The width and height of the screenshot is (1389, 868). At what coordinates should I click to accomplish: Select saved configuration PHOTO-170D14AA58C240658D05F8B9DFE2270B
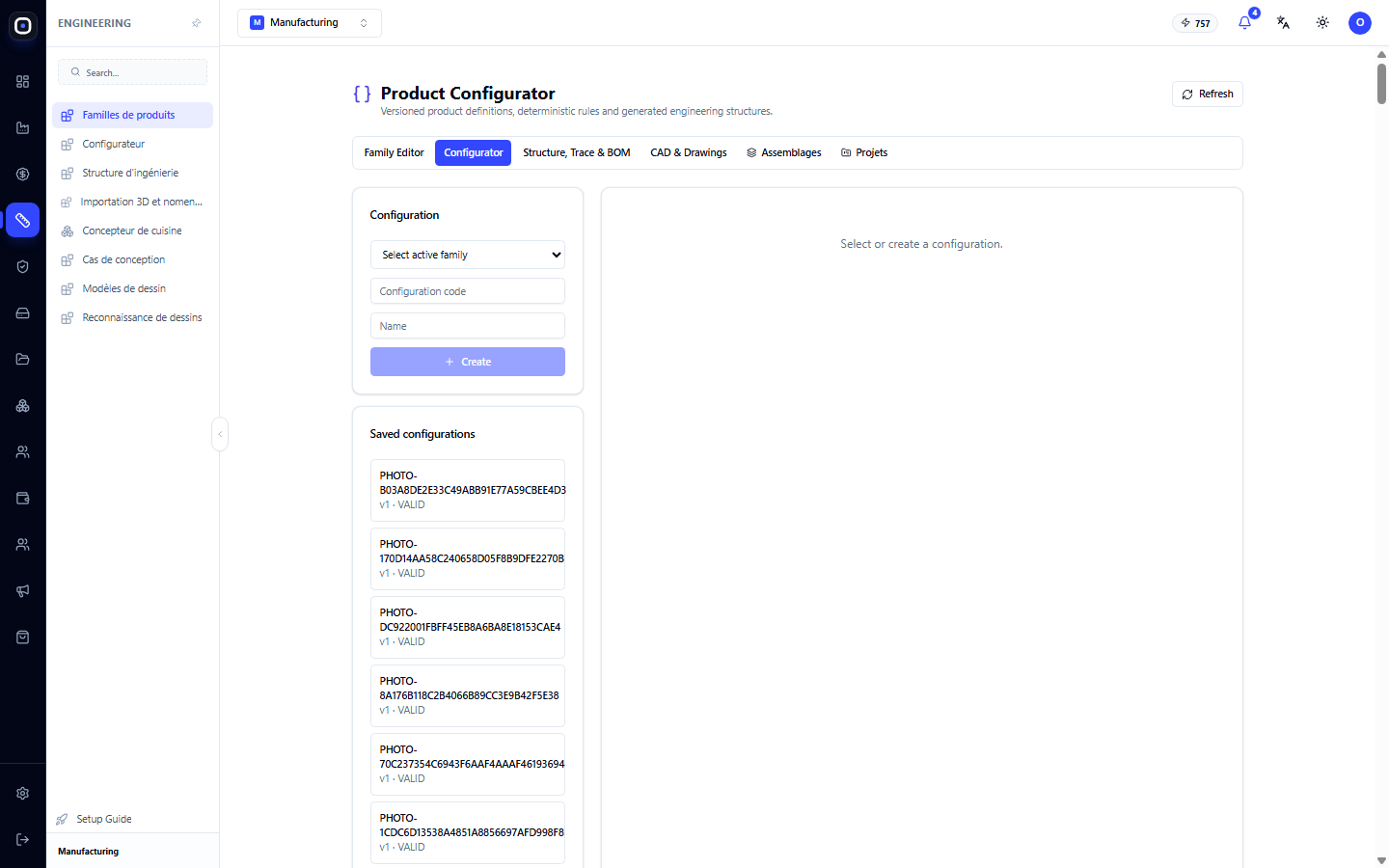[468, 558]
